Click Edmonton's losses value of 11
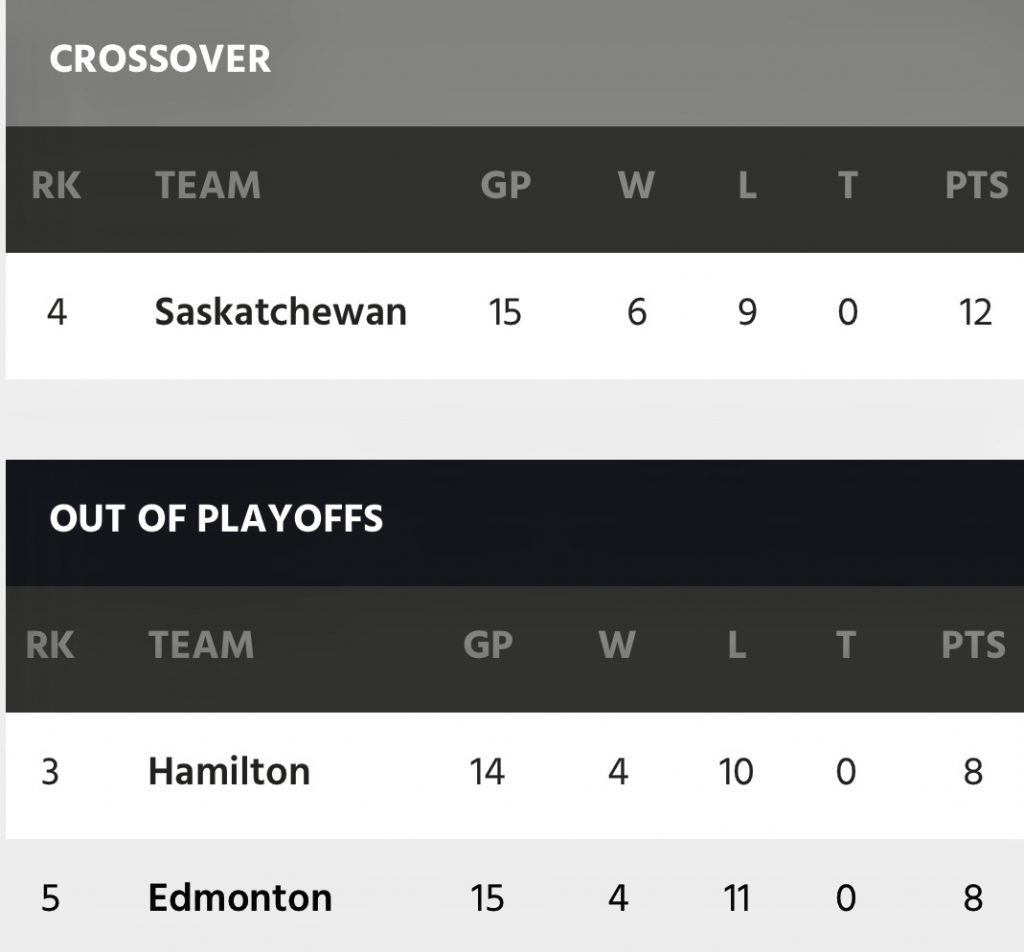The image size is (1024, 952). pos(736,898)
